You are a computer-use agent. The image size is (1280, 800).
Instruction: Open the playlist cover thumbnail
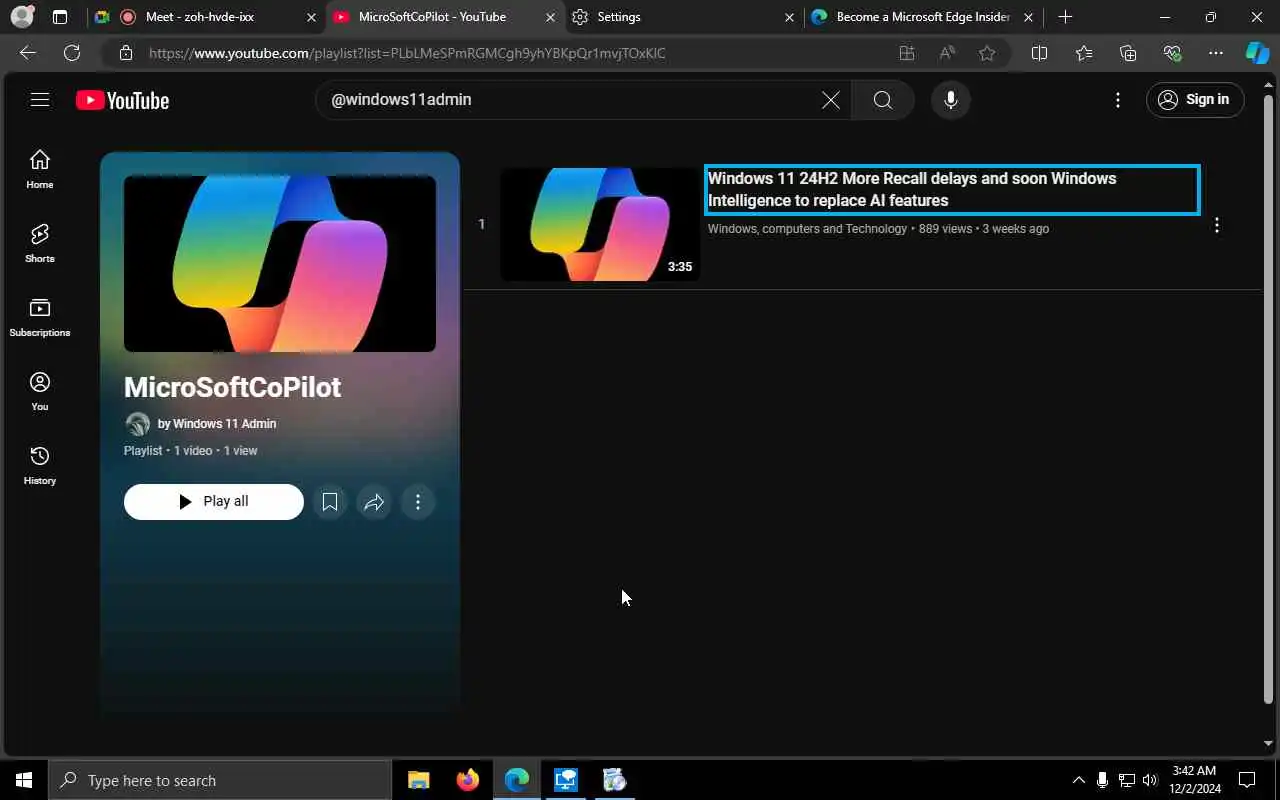[x=280, y=264]
